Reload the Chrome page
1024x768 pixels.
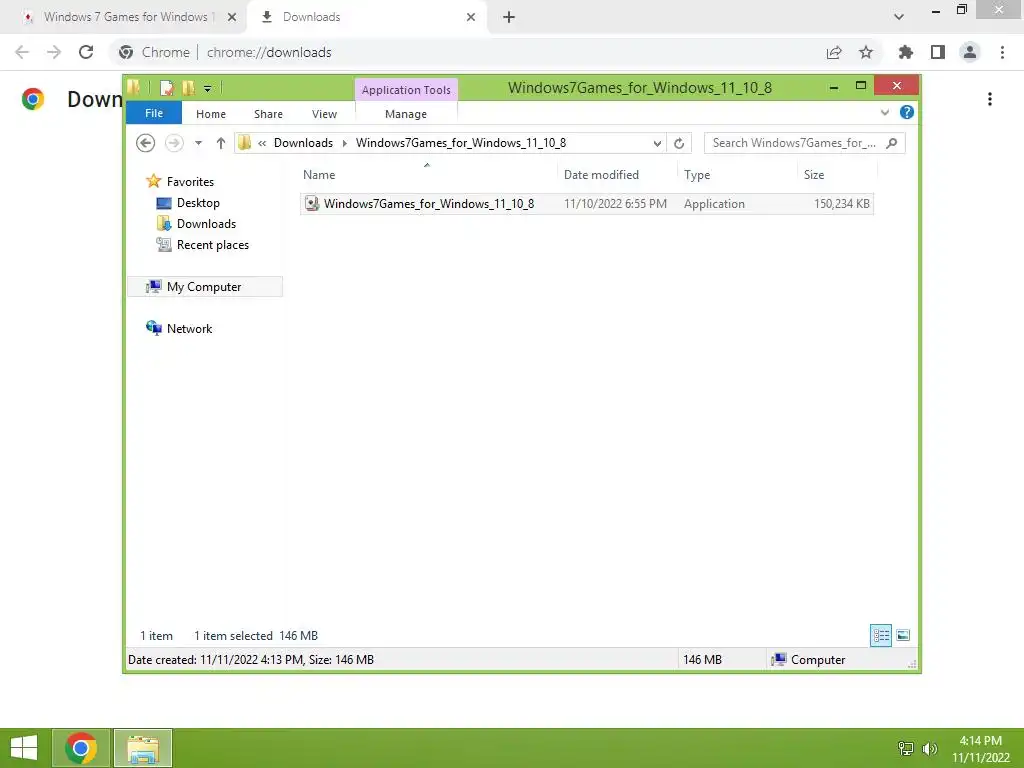[86, 52]
